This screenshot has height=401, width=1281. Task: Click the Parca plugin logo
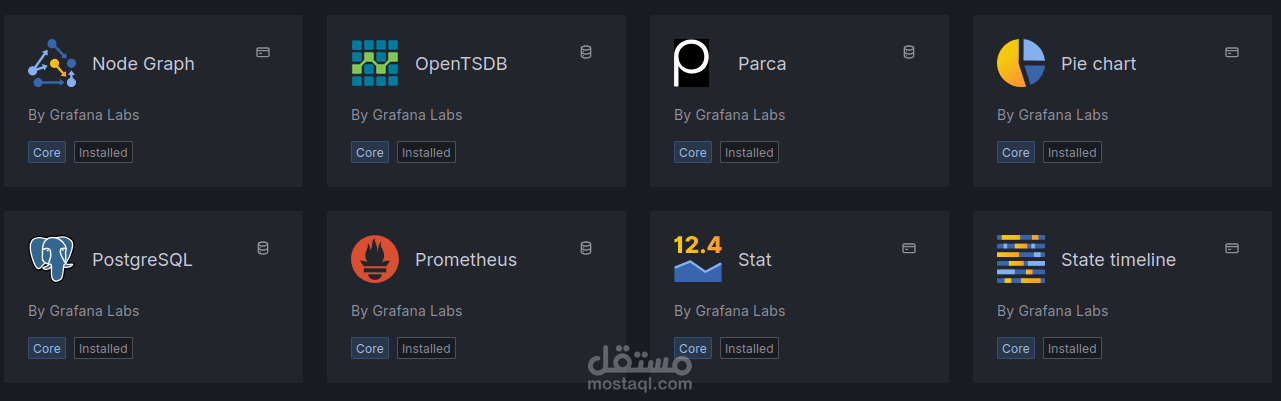tap(691, 63)
